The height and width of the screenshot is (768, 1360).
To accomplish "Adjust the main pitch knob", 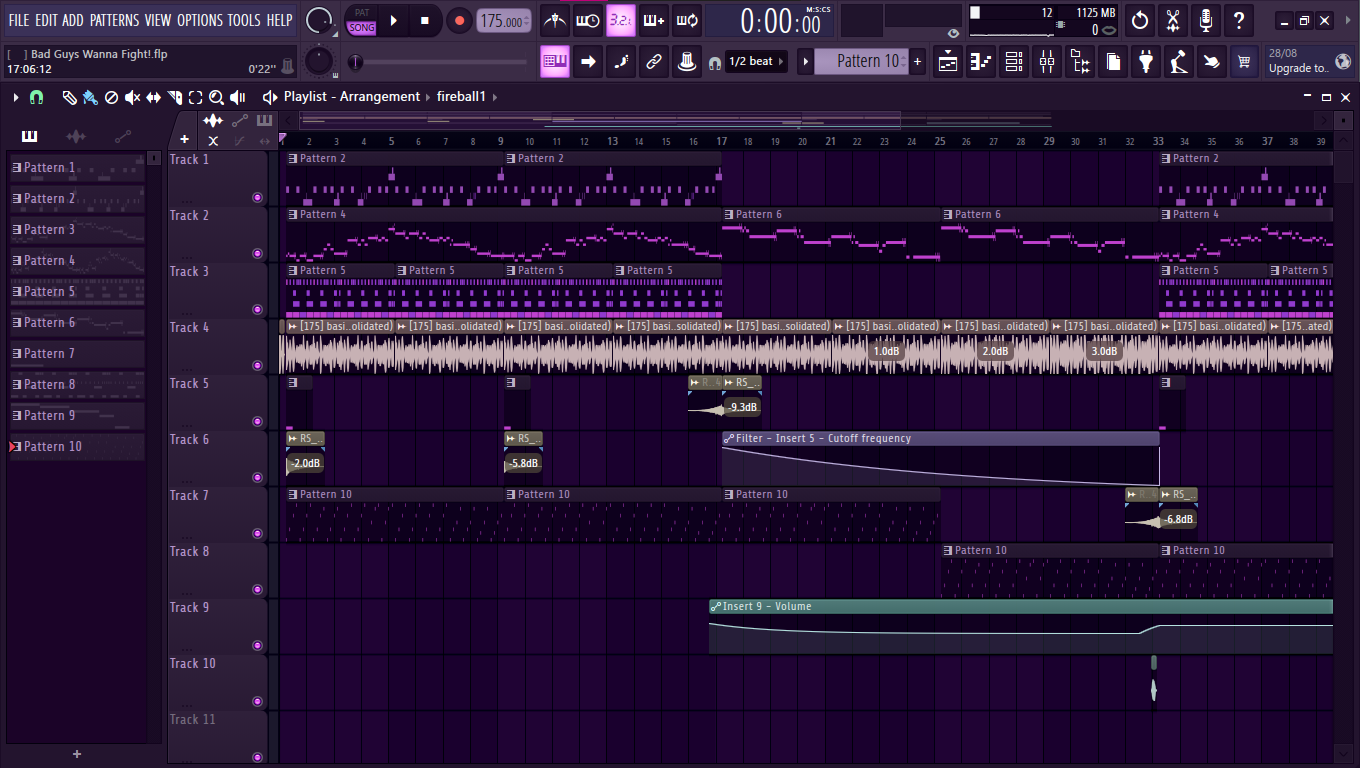I will (319, 62).
